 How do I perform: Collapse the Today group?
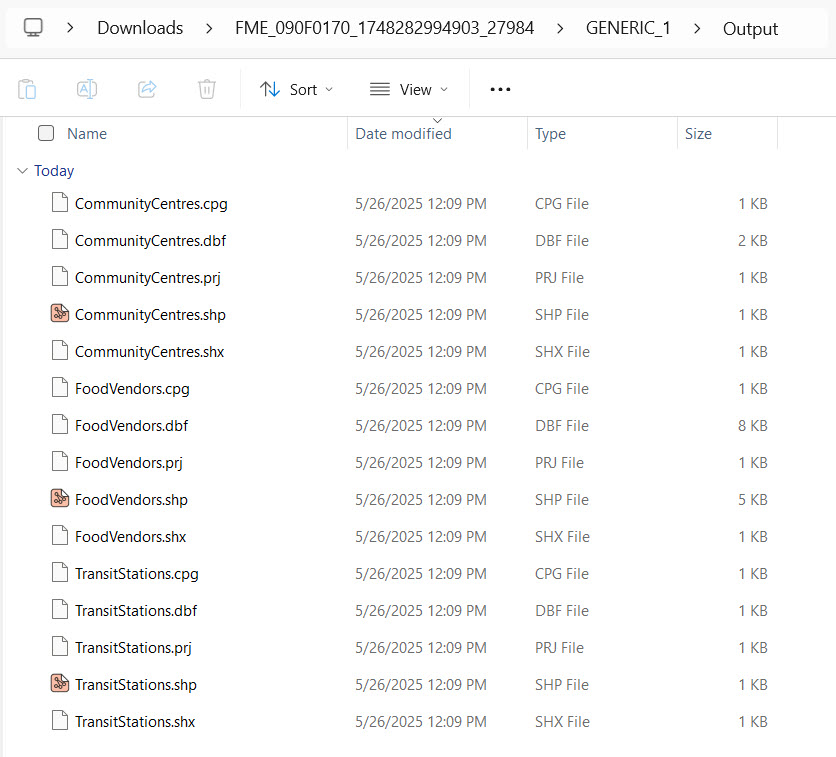point(22,171)
